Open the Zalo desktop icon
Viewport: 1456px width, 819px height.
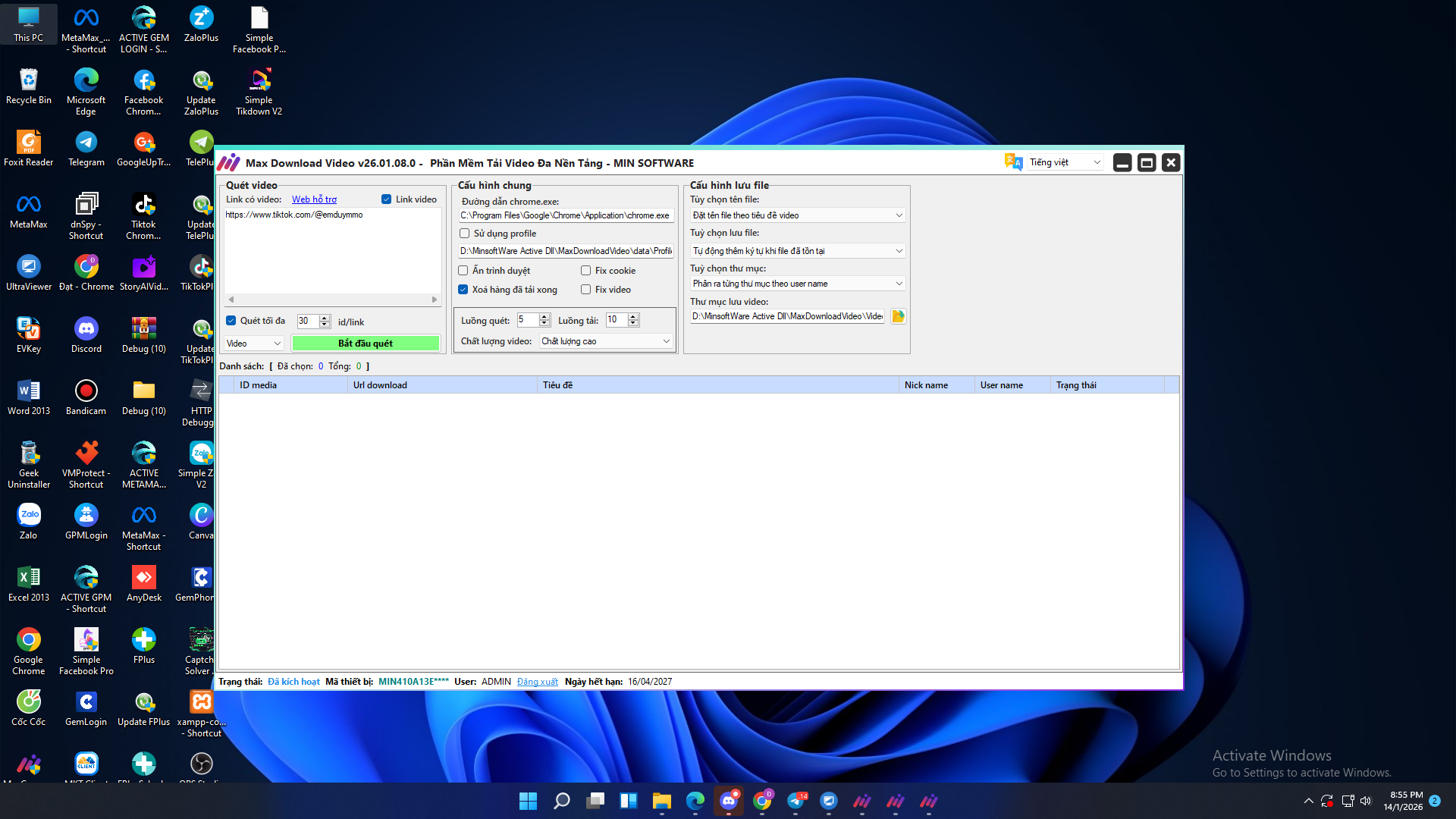click(29, 522)
